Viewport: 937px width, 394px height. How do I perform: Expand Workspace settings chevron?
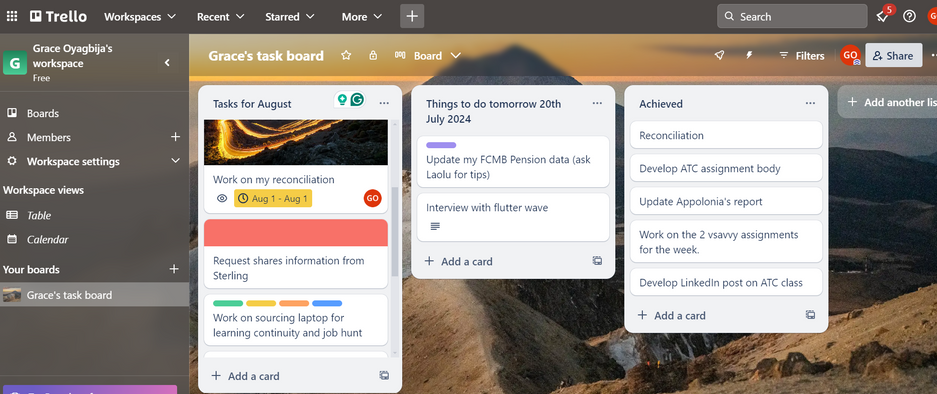coord(175,161)
